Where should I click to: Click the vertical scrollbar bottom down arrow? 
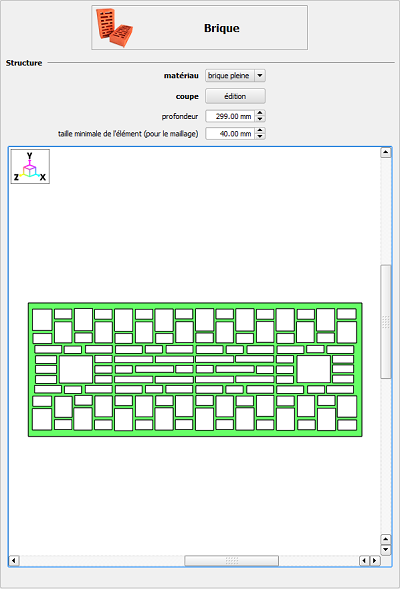[386, 550]
